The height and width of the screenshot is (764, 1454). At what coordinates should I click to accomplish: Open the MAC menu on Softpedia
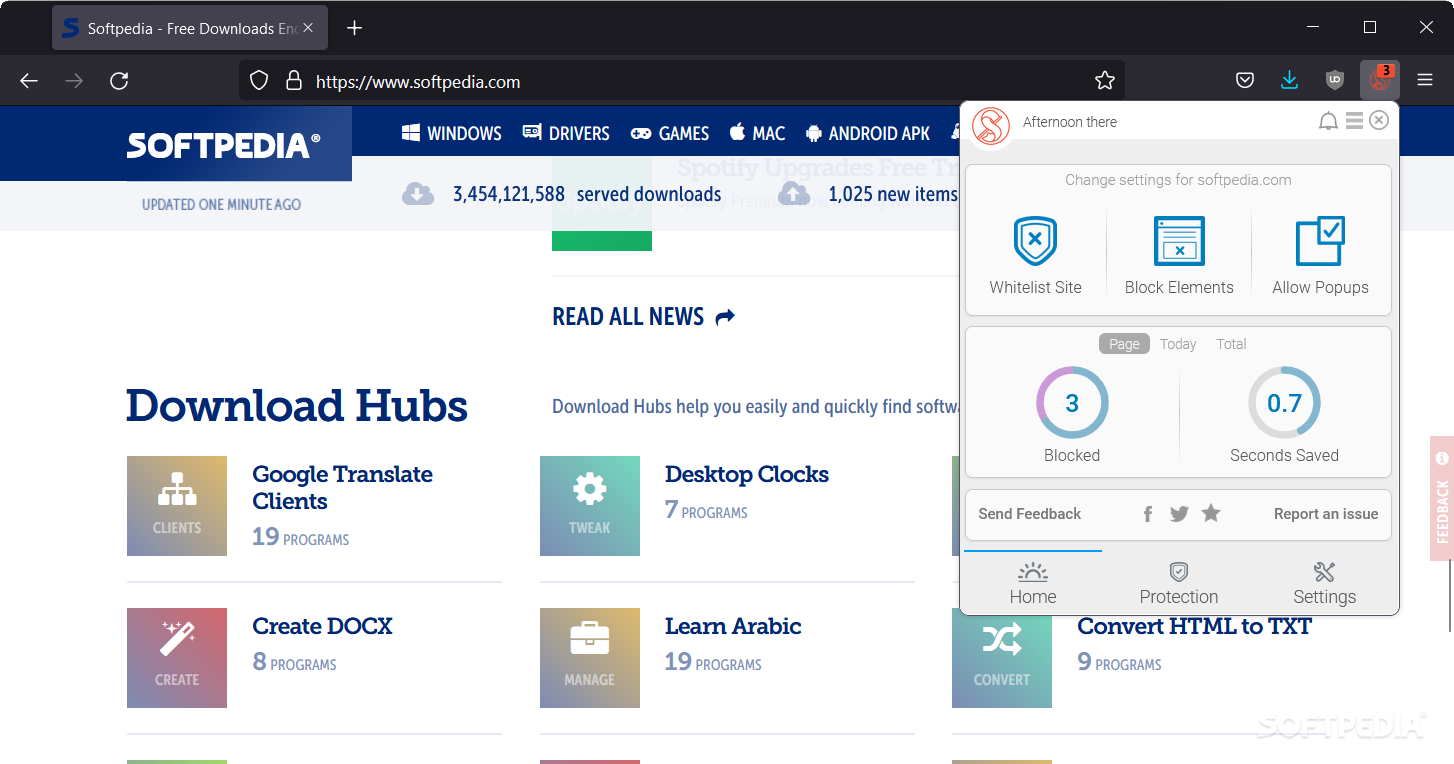pos(757,133)
